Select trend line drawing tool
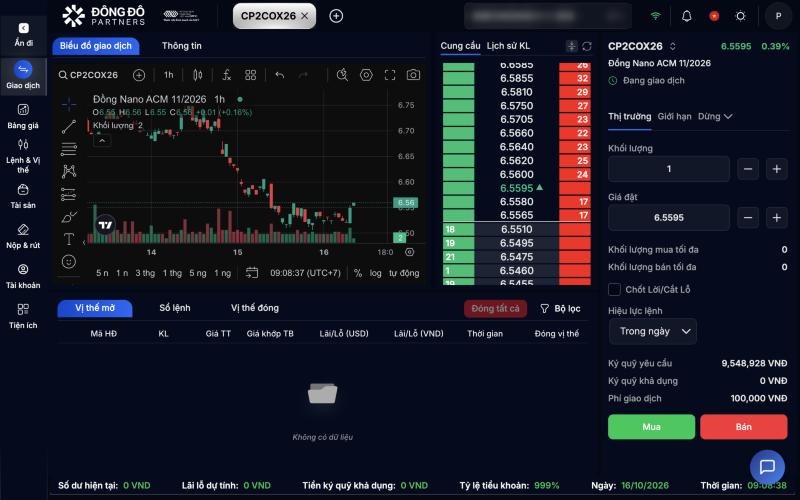The height and width of the screenshot is (500, 800). (x=69, y=127)
